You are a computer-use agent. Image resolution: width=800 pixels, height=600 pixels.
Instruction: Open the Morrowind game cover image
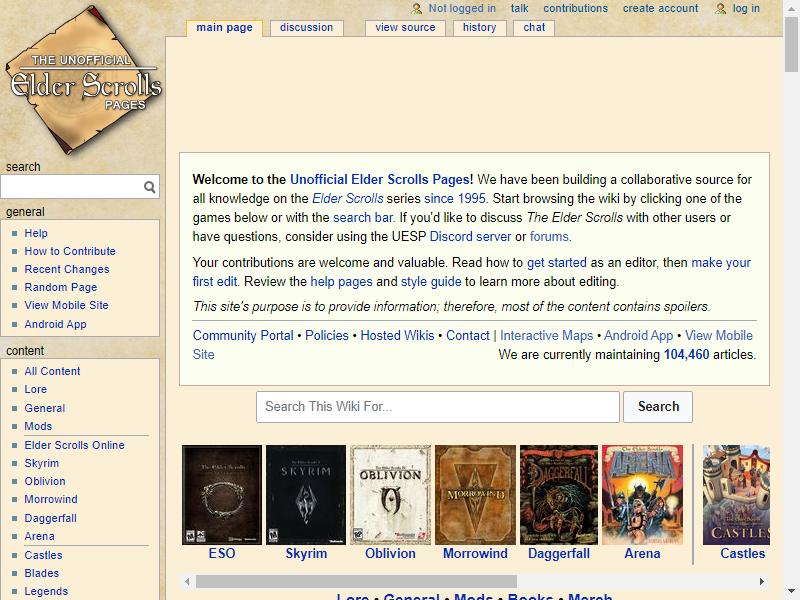[475, 495]
